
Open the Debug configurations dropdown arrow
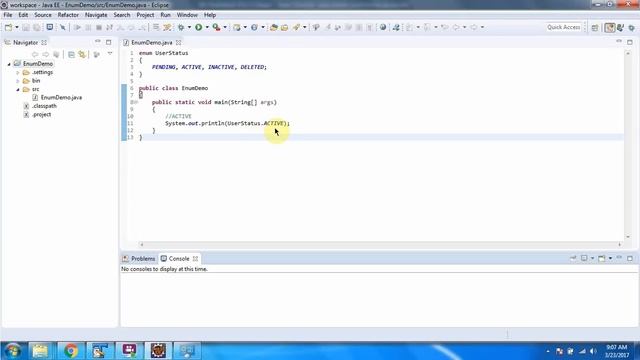tap(189, 27)
